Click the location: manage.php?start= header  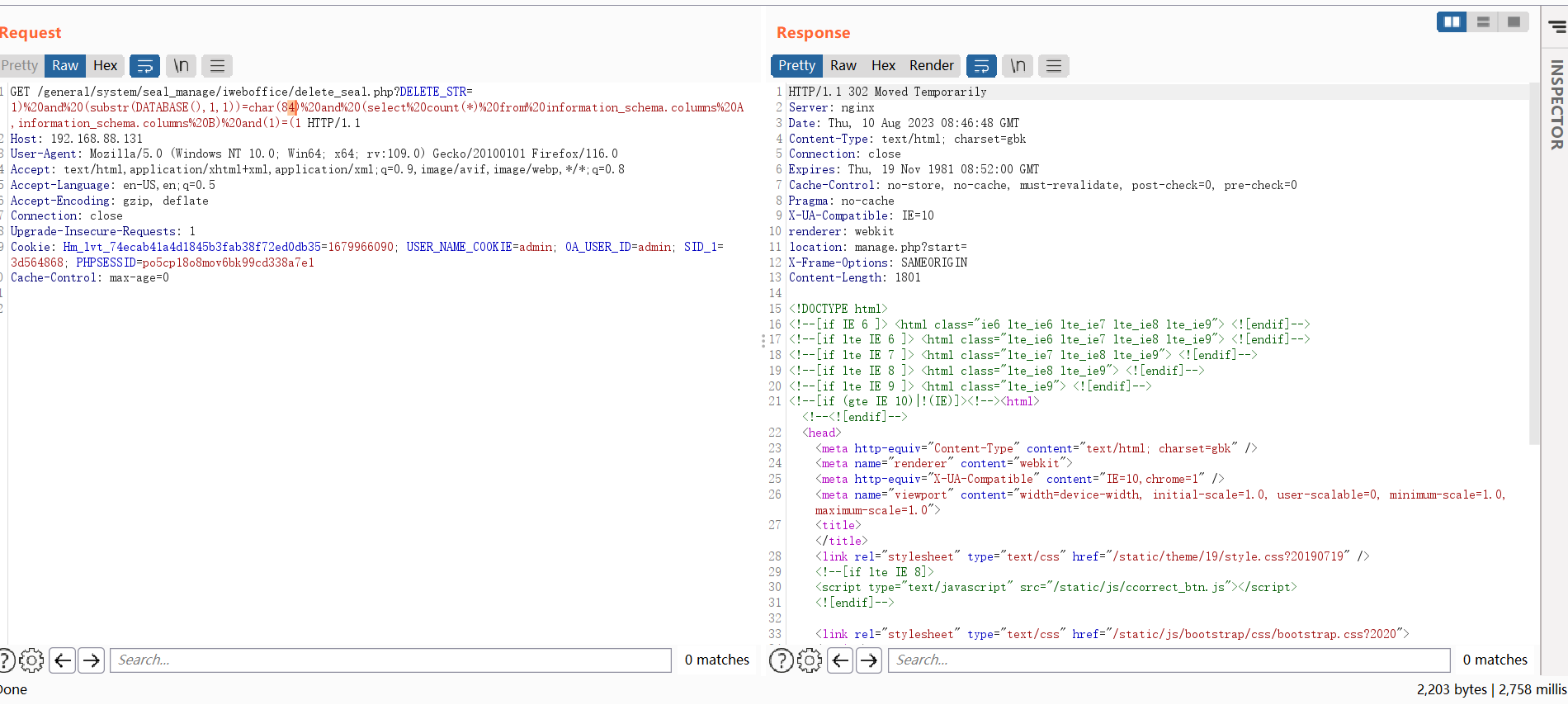click(x=877, y=247)
